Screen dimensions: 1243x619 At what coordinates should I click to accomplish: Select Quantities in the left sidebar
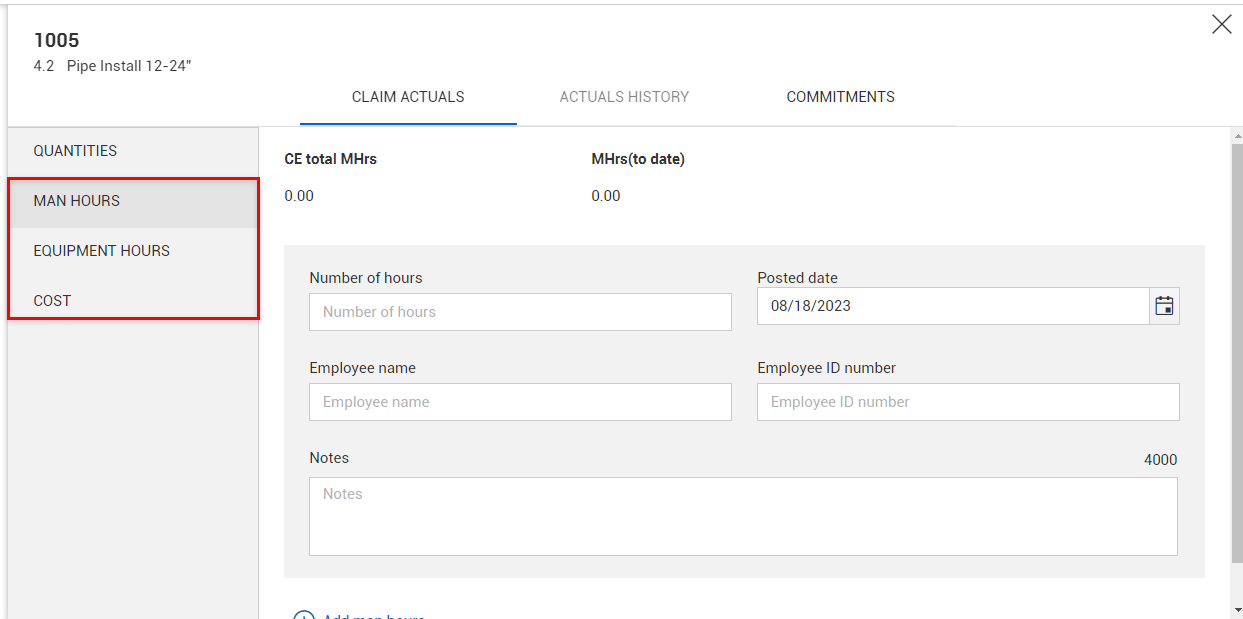point(75,151)
